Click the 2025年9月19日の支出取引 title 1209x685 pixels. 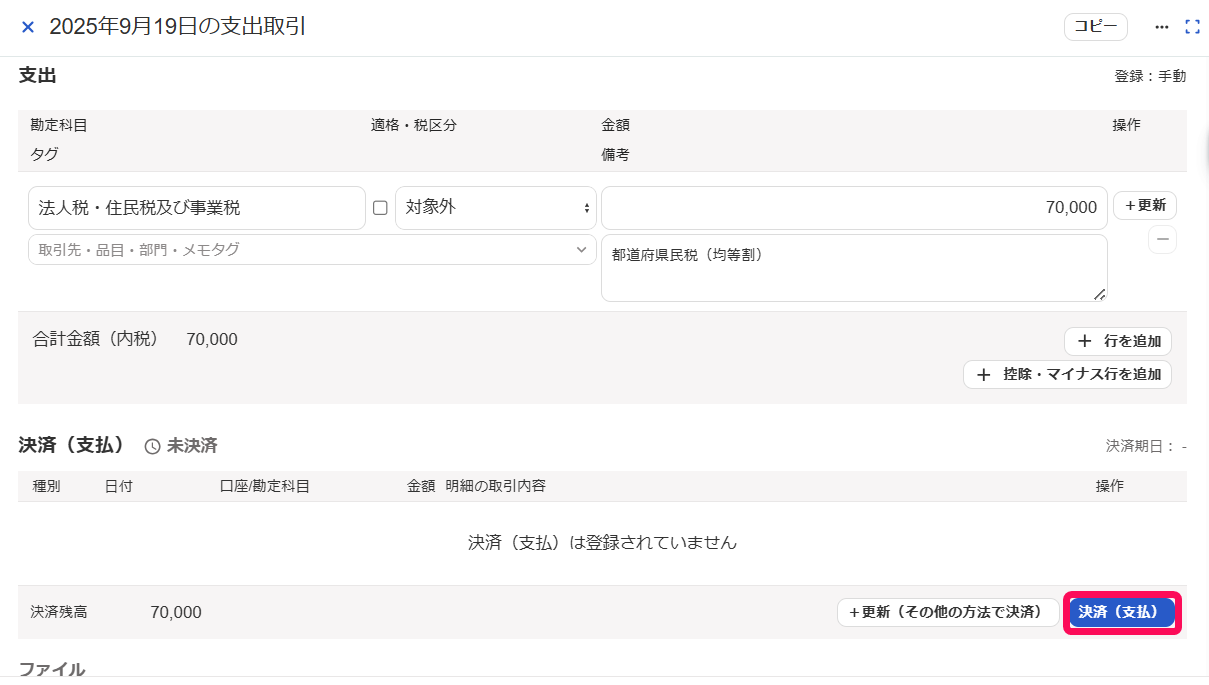click(x=178, y=27)
